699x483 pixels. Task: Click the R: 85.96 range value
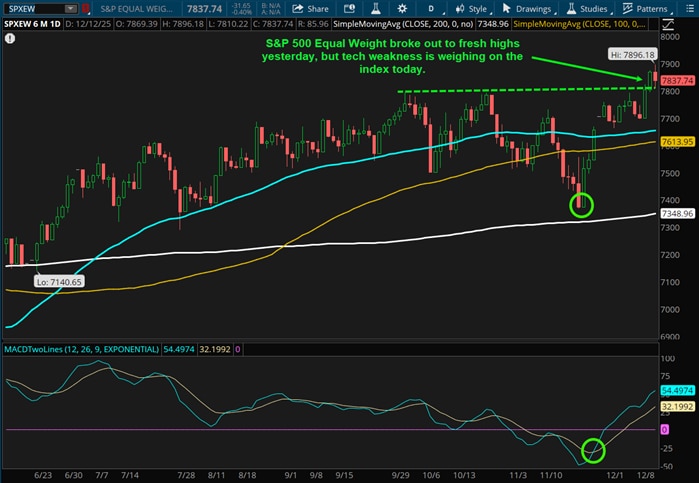click(313, 24)
